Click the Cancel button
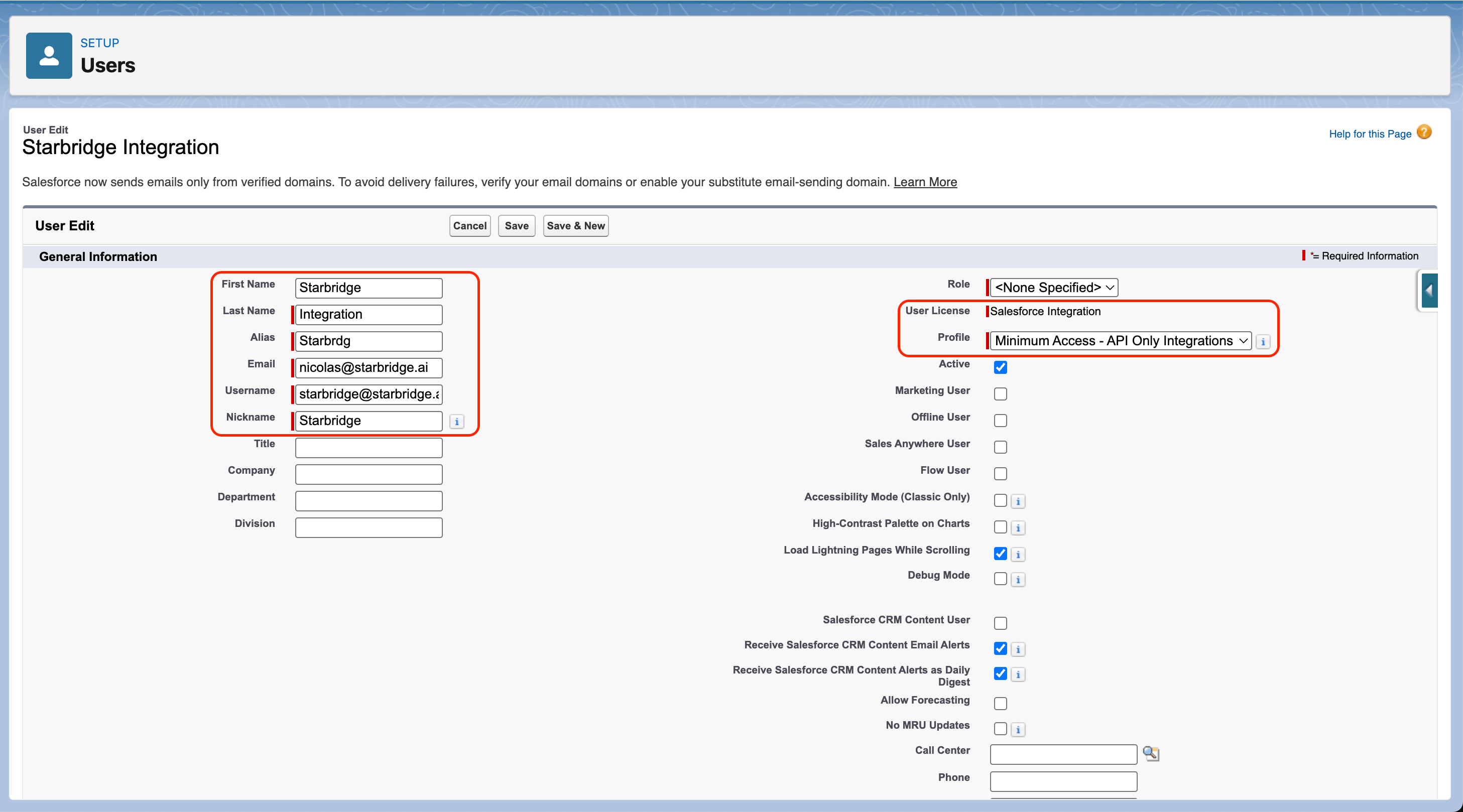Viewport: 1463px width, 812px height. (x=470, y=226)
